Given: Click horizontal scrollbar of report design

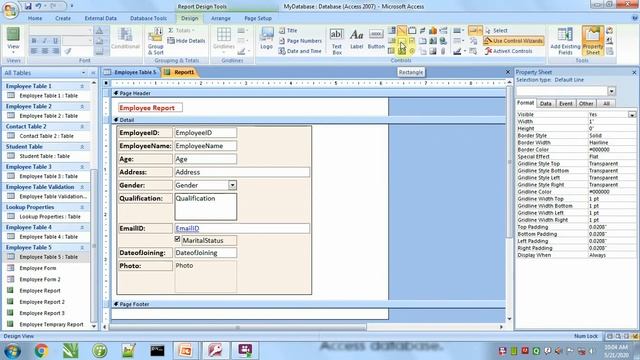Looking at the screenshot, I should [x=238, y=327].
